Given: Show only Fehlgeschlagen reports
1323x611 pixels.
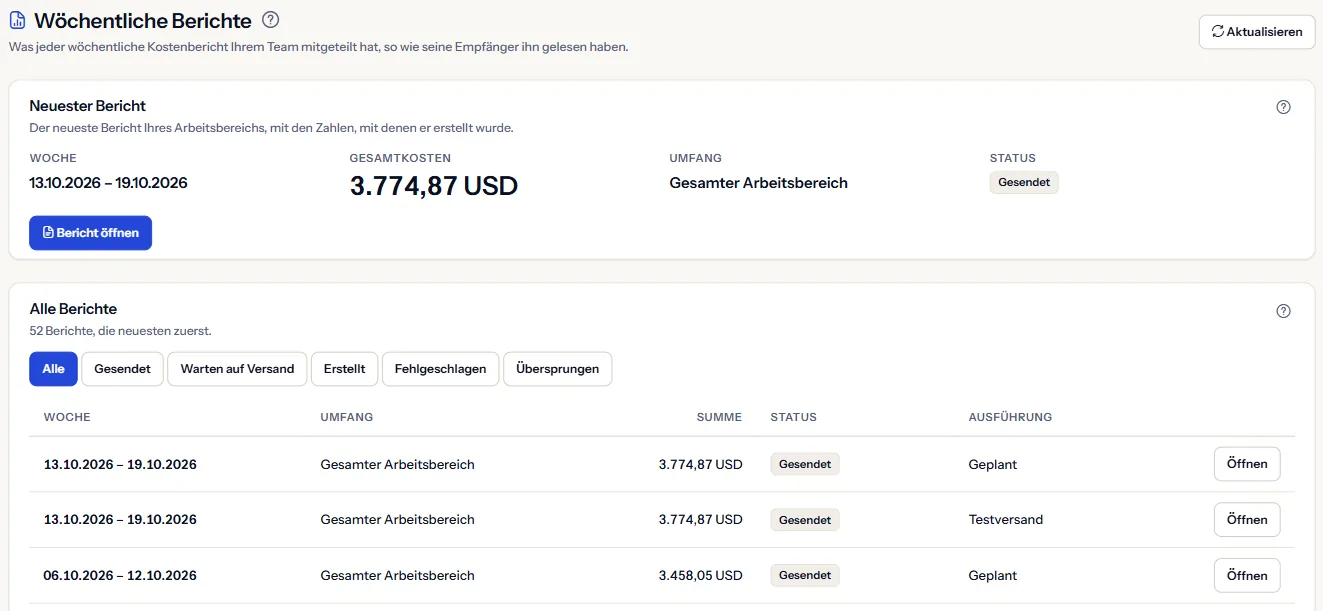Looking at the screenshot, I should pos(440,369).
